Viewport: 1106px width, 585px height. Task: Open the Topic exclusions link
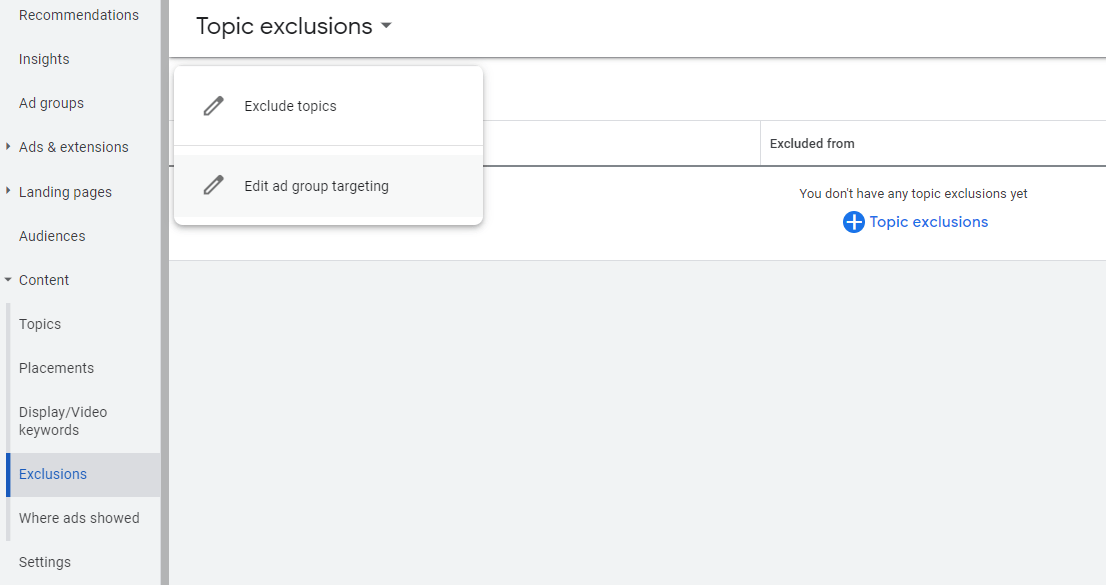click(929, 221)
